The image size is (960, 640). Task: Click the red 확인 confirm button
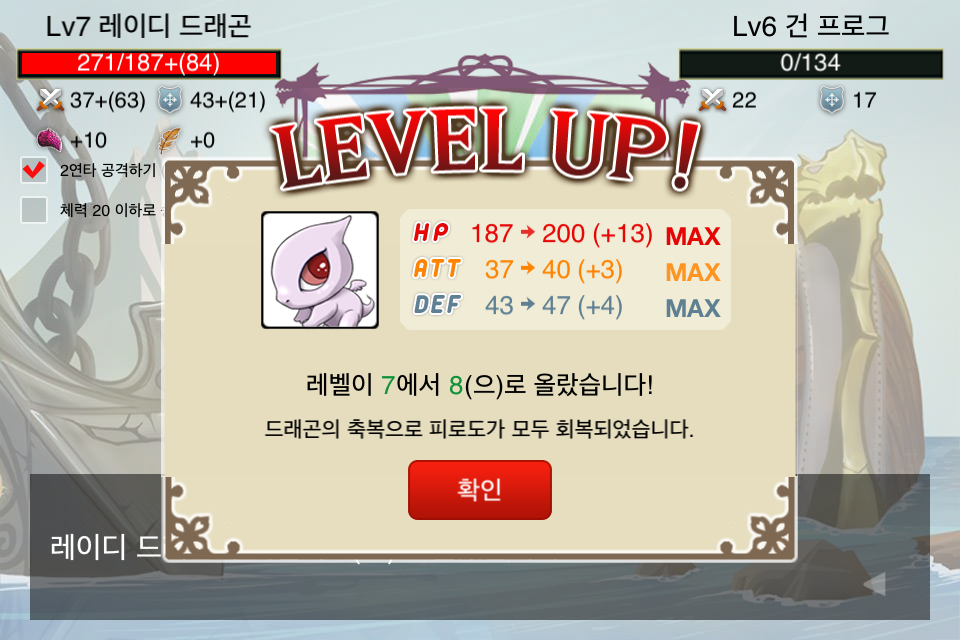coord(479,490)
